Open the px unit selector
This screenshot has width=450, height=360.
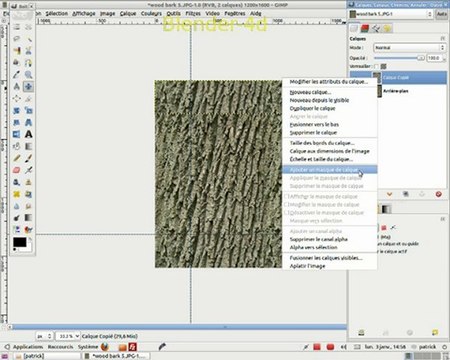point(44,336)
